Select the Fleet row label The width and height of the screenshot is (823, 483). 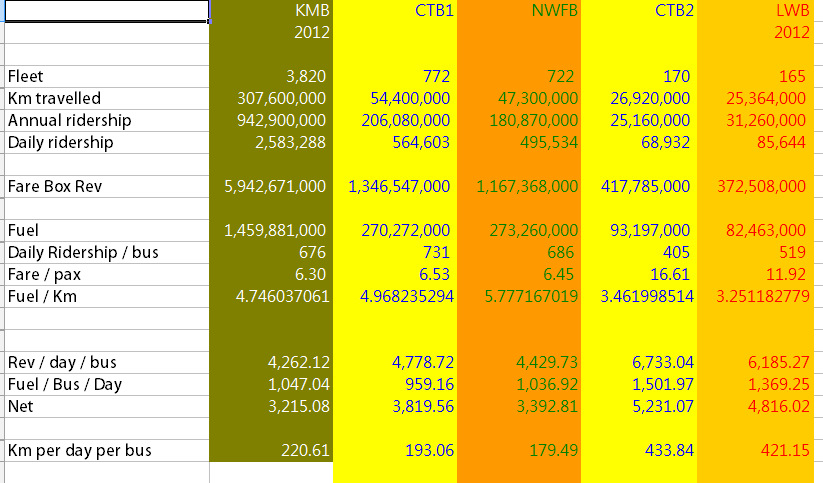pyautogui.click(x=25, y=77)
